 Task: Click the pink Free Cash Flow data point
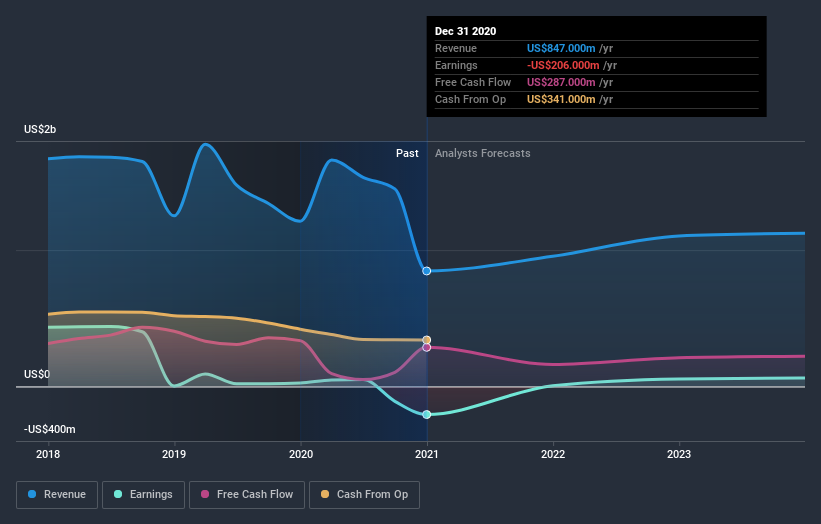(x=427, y=347)
